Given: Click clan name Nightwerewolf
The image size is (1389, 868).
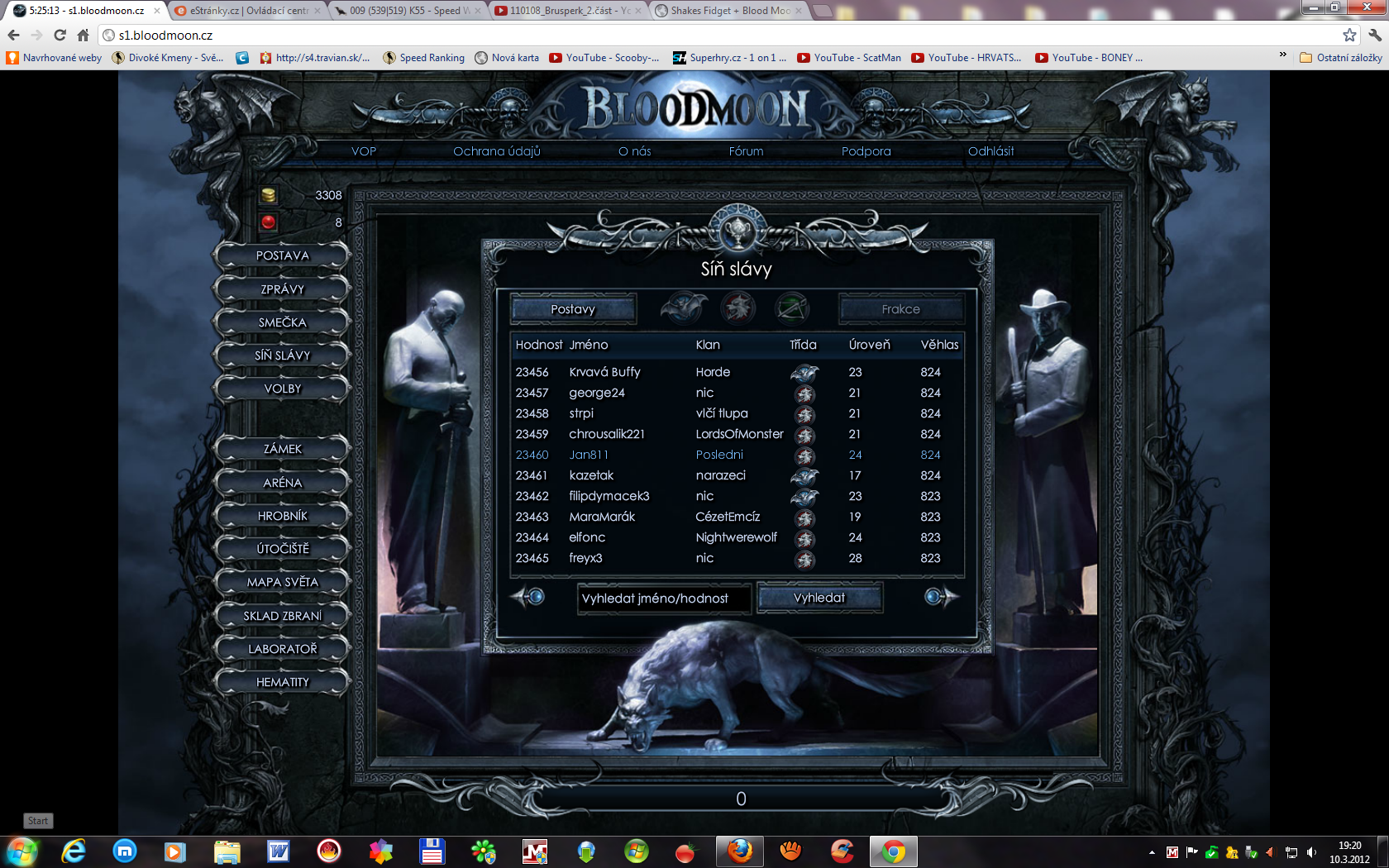Looking at the screenshot, I should click(x=736, y=537).
